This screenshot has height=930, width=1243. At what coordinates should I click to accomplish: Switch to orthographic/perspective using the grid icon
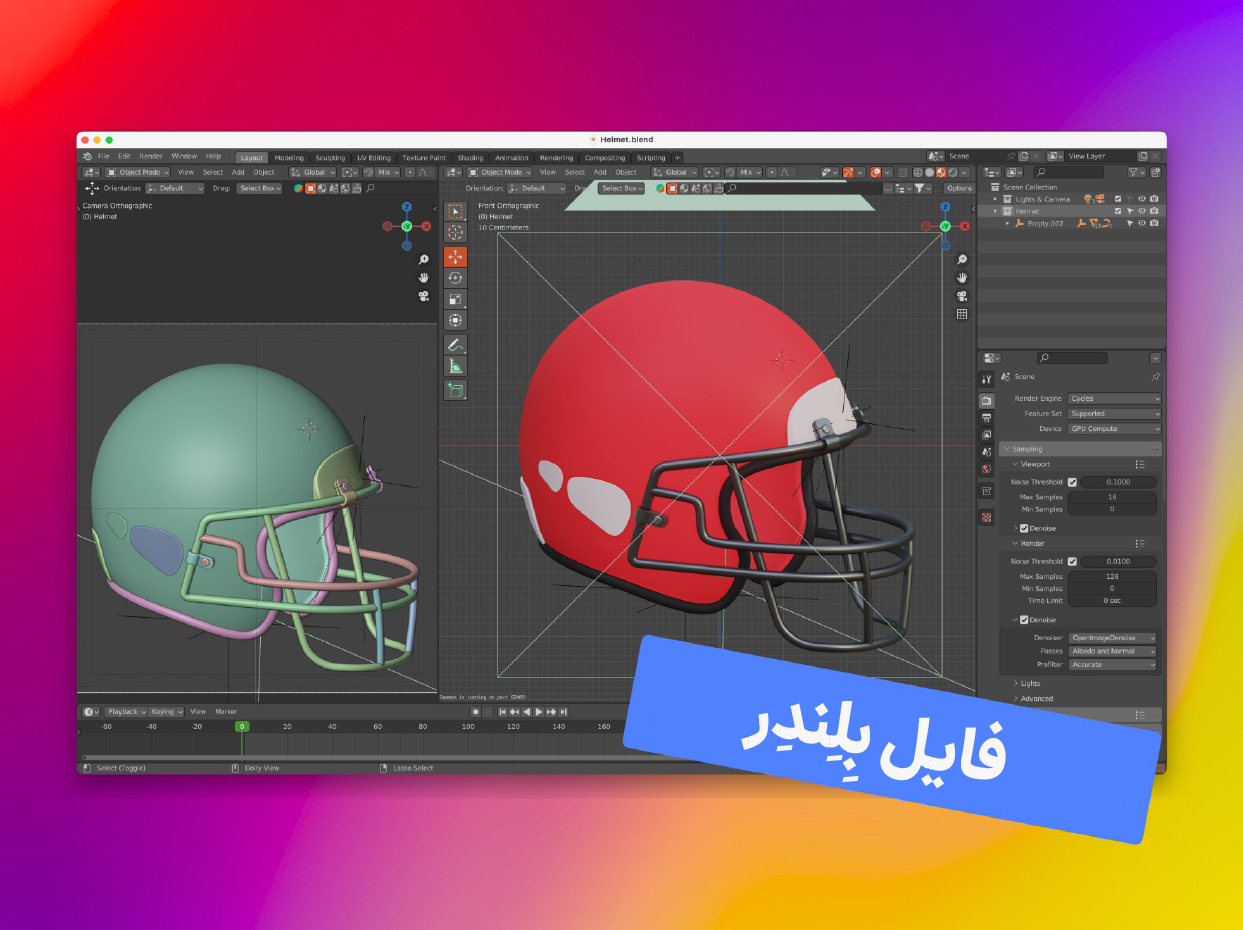pos(962,314)
